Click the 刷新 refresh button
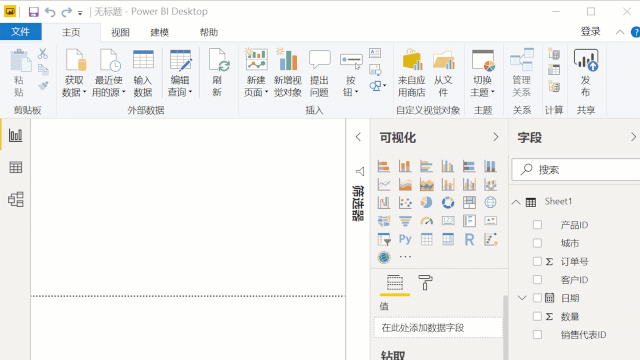The image size is (640, 360). (218, 73)
